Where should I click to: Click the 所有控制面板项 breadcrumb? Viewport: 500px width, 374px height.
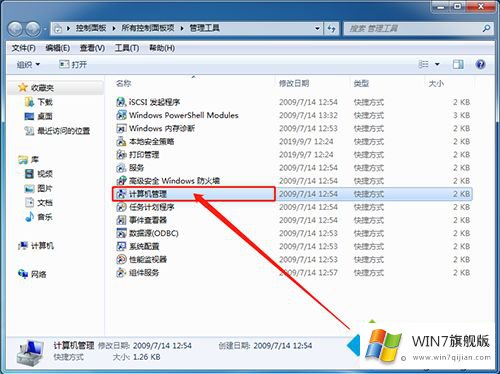pos(148,28)
